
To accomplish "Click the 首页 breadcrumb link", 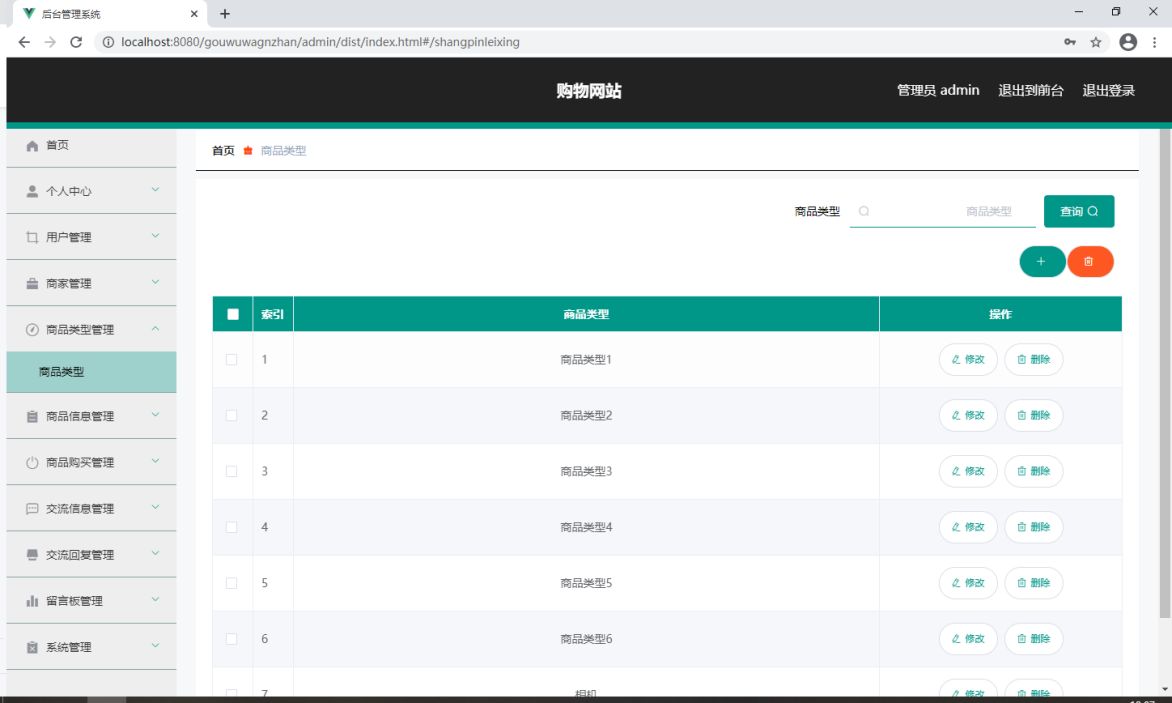I will click(223, 151).
